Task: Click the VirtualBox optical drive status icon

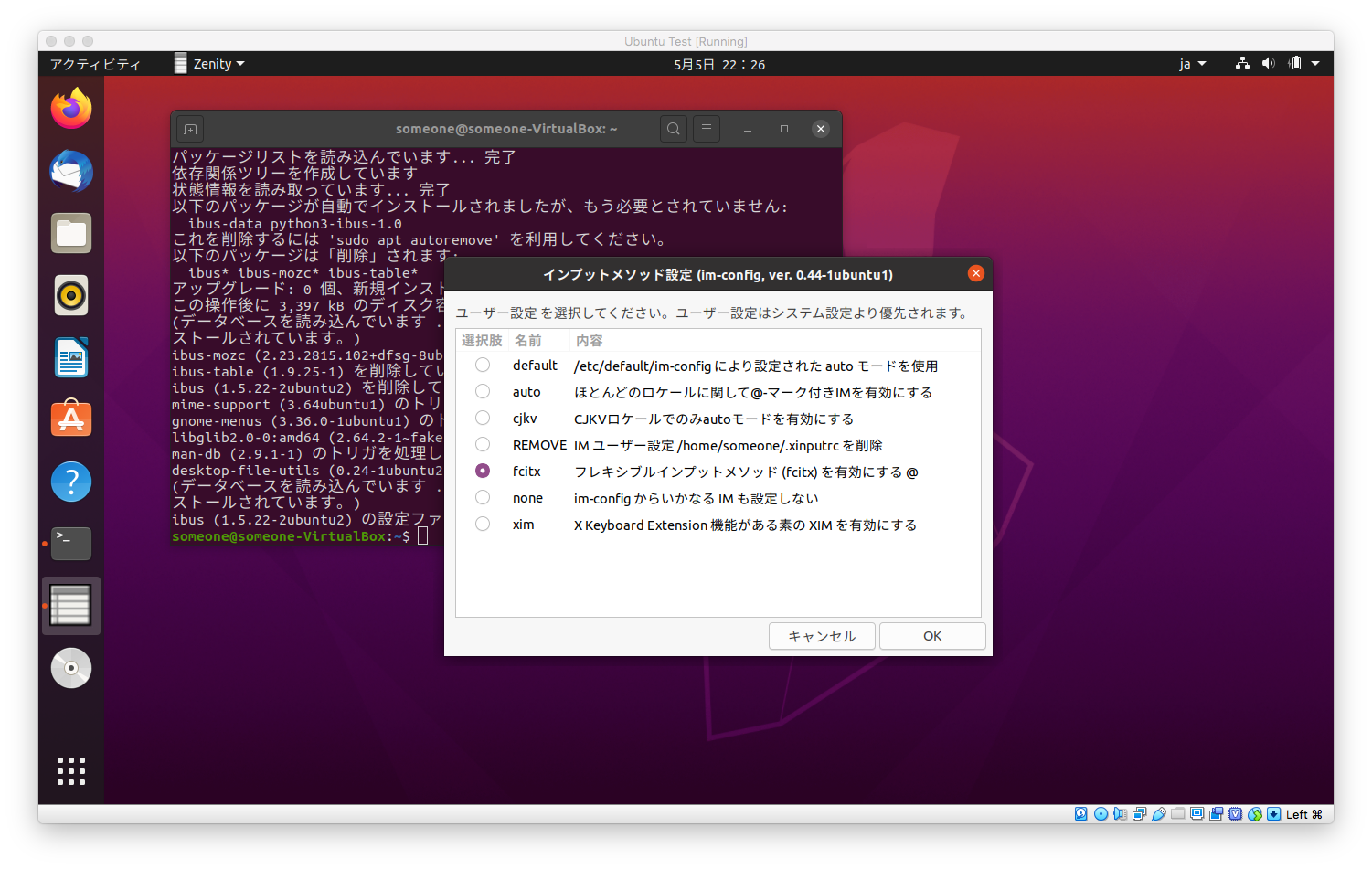Action: point(1101,814)
